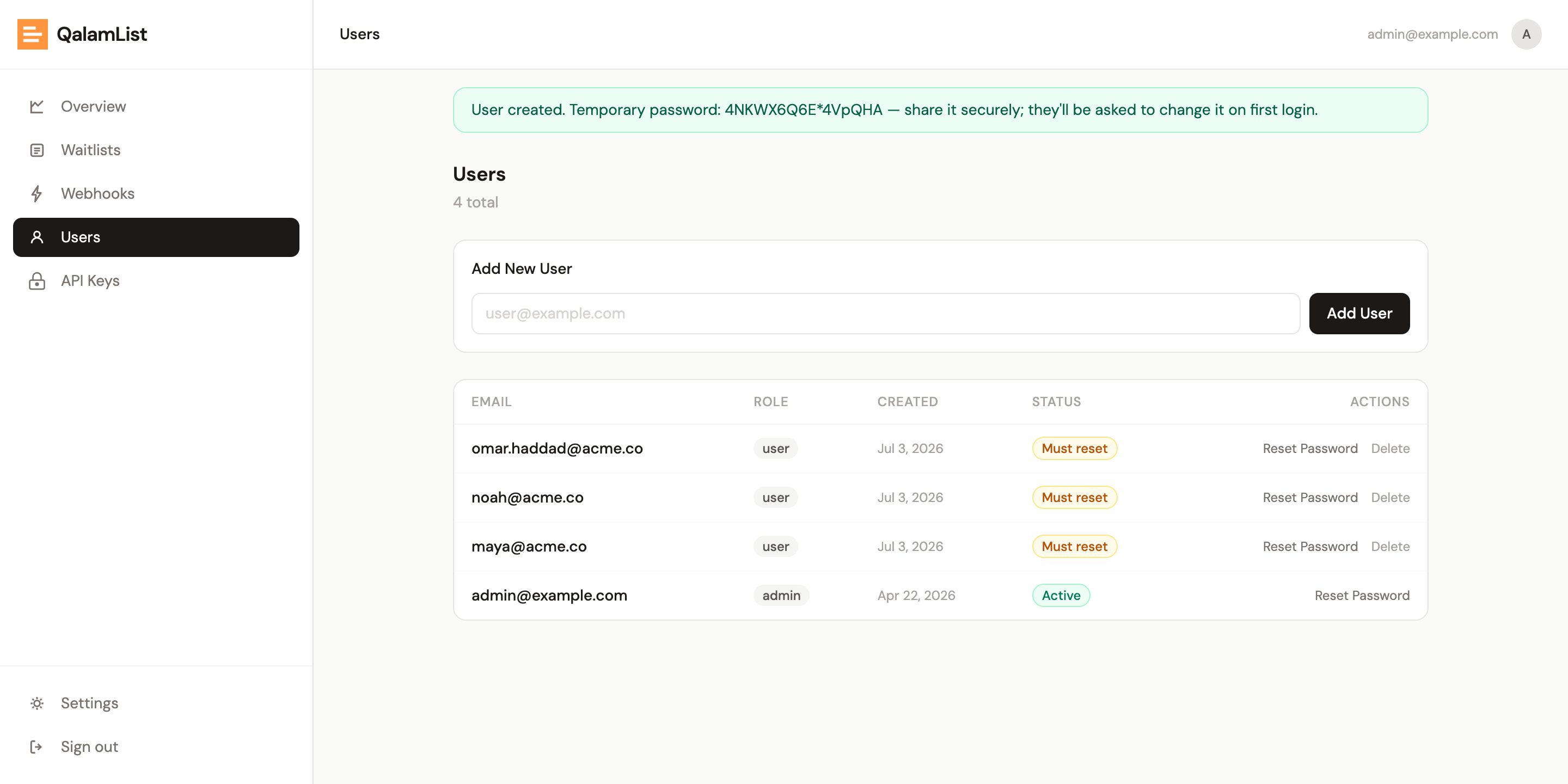Reset password for maya@acme.co

pos(1310,547)
